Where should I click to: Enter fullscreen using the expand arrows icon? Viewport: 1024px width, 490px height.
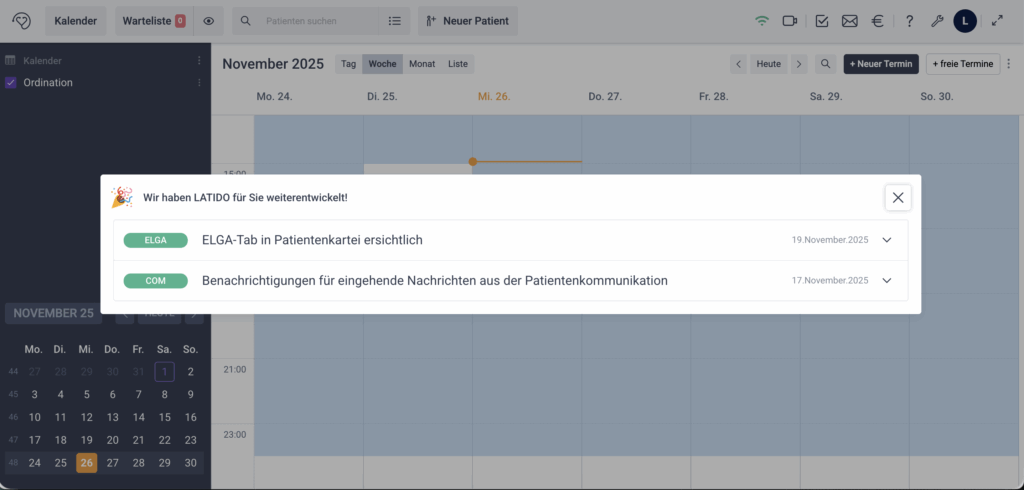tap(996, 21)
